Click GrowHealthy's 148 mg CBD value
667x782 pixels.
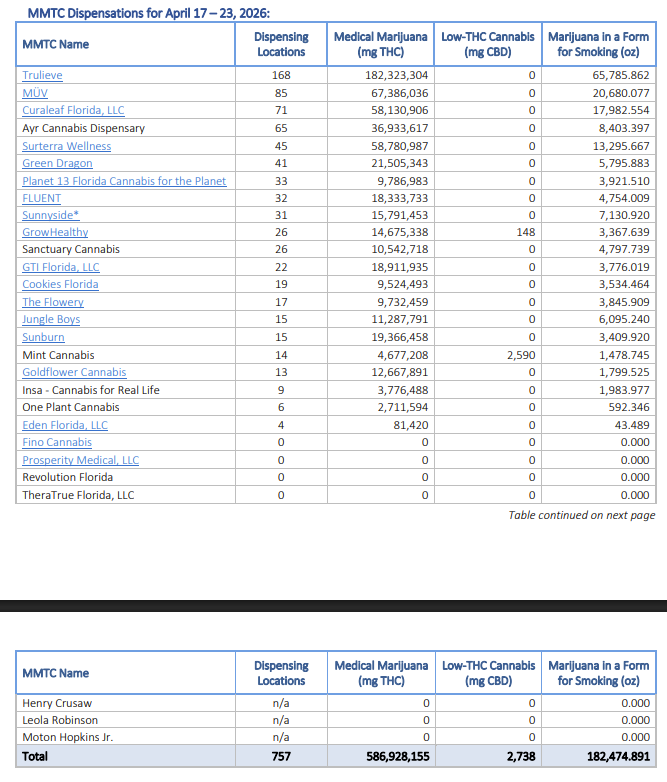coord(526,232)
